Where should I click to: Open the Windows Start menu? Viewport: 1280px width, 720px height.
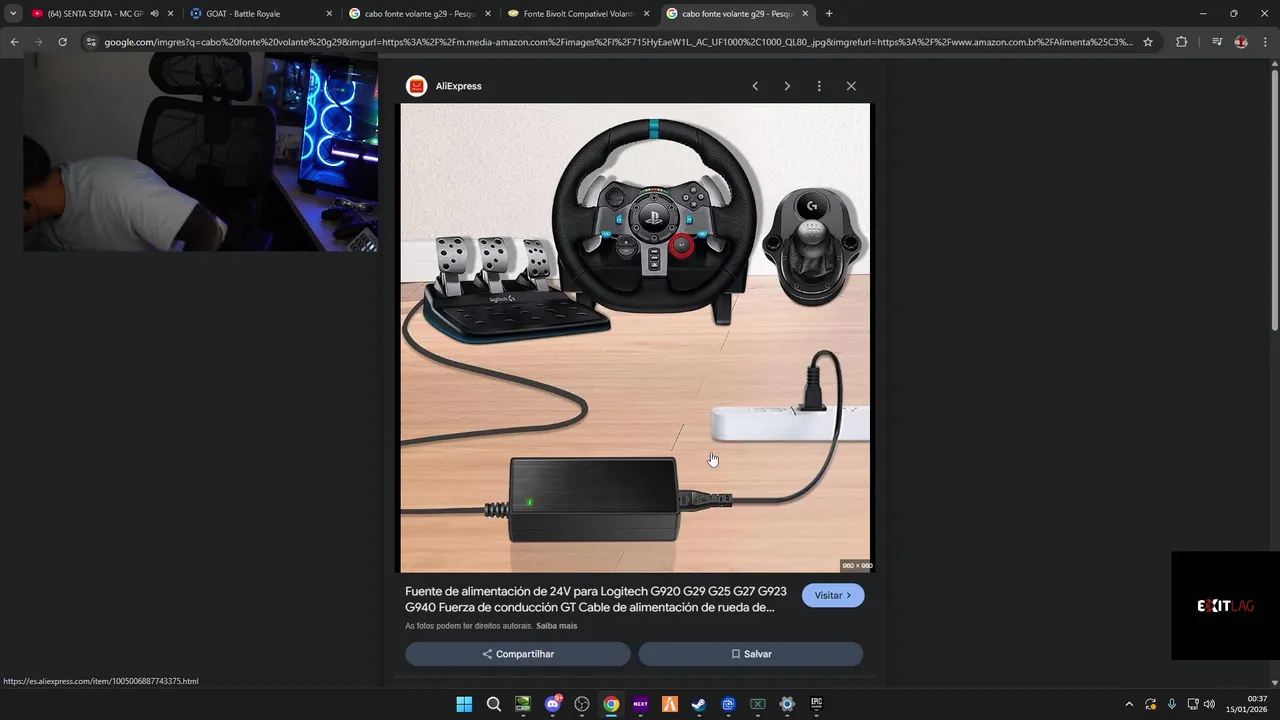464,704
